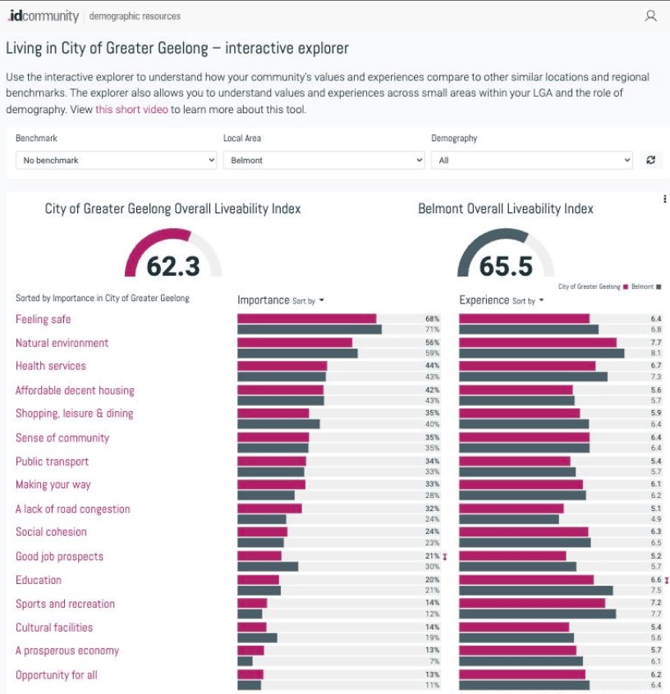Open the three-dot chart options menu
Image resolution: width=670 pixels, height=694 pixels.
[664, 199]
